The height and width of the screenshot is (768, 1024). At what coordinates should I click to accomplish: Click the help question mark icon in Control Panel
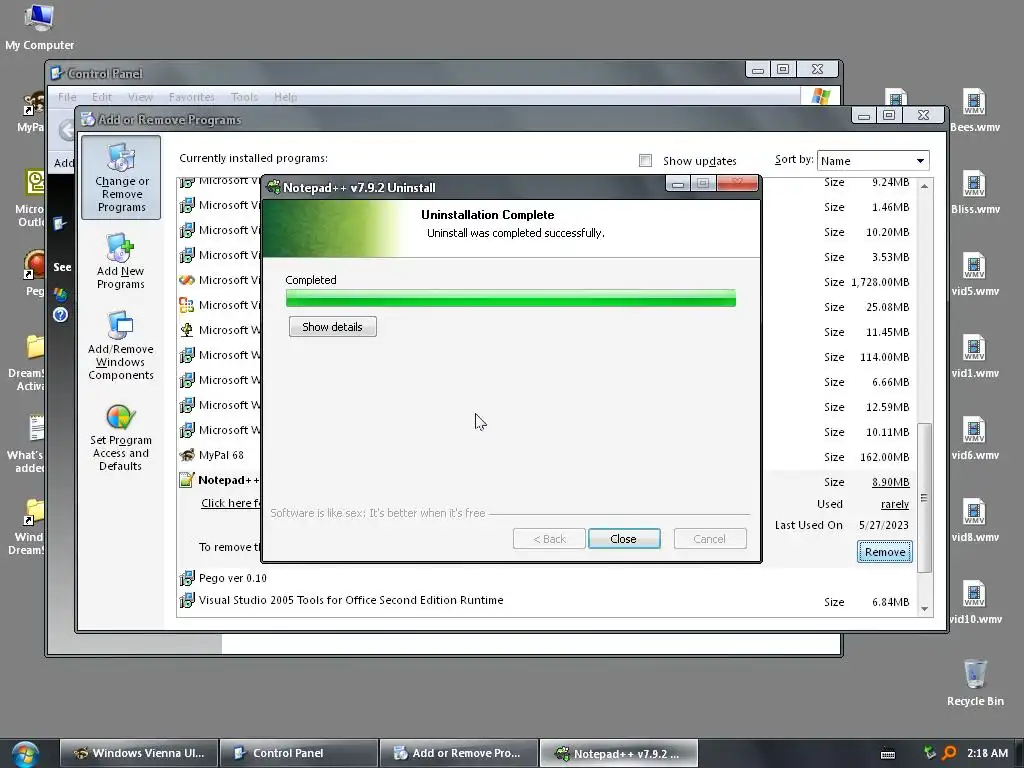[x=60, y=315]
